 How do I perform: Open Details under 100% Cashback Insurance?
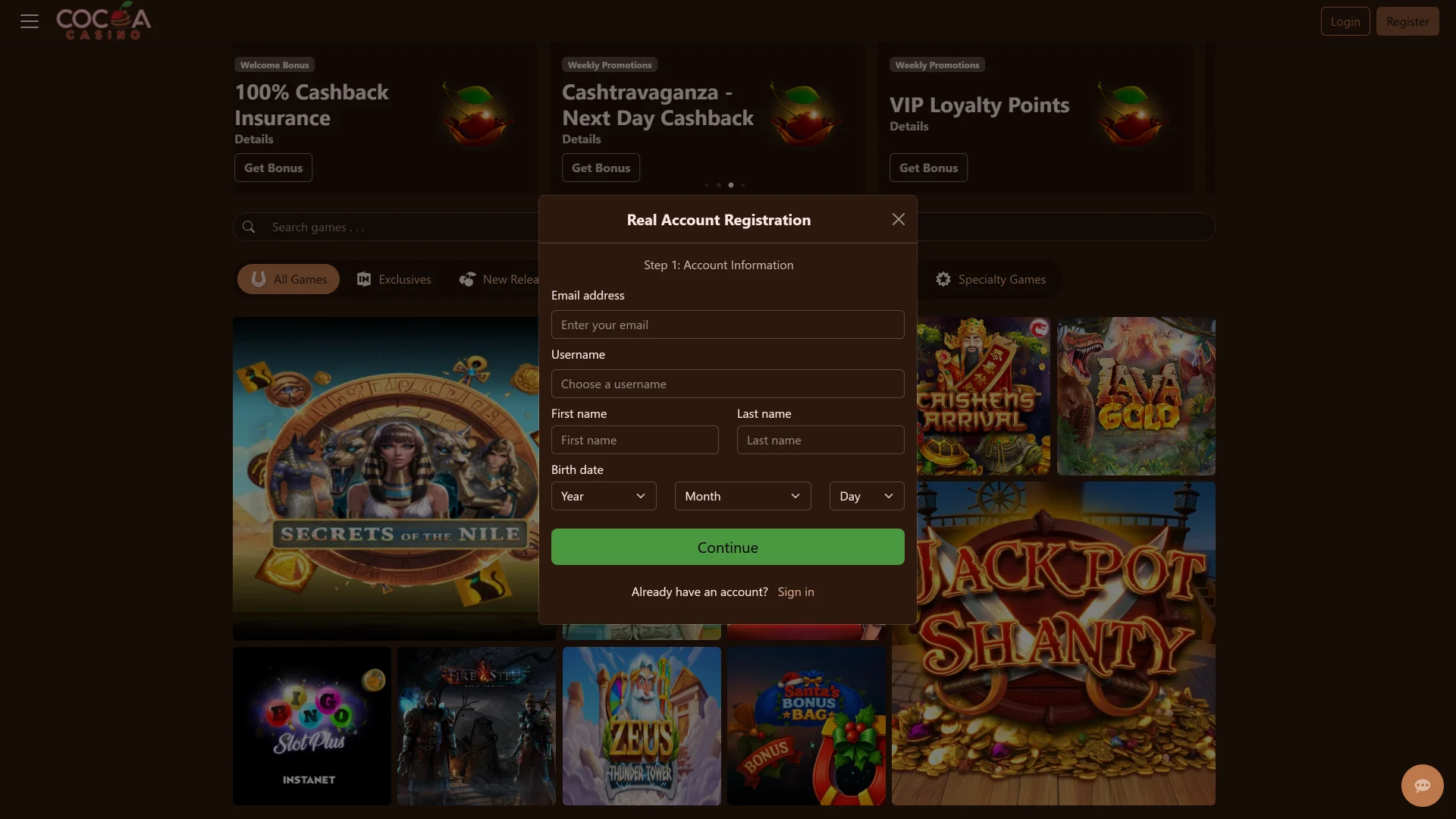254,139
